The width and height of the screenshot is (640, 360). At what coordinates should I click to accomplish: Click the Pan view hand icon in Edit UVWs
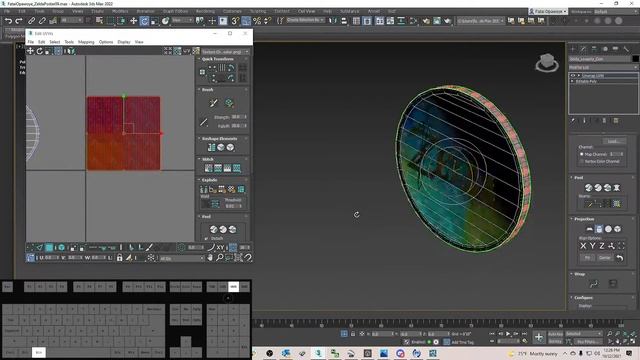tap(210, 258)
